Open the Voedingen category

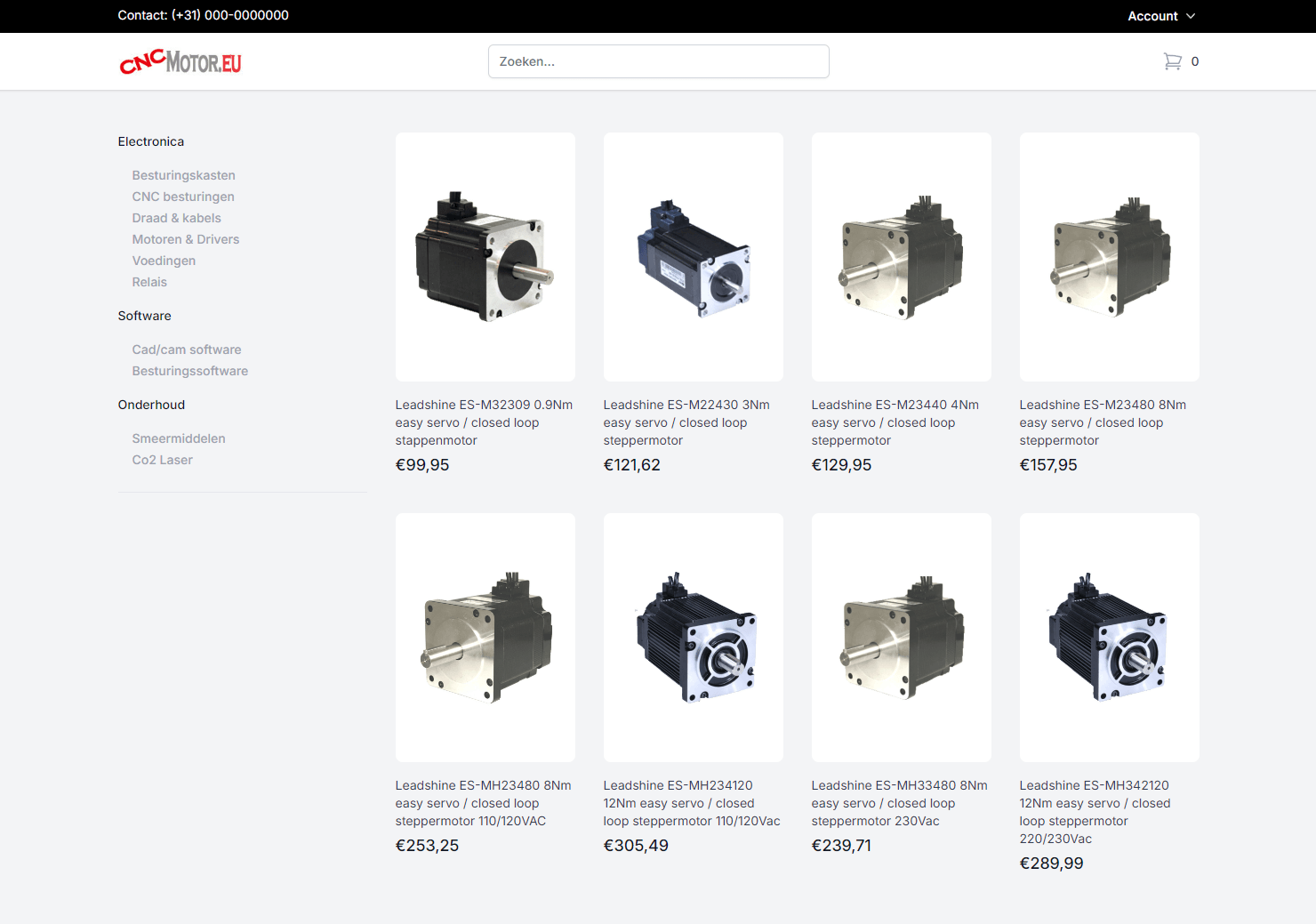pos(164,261)
